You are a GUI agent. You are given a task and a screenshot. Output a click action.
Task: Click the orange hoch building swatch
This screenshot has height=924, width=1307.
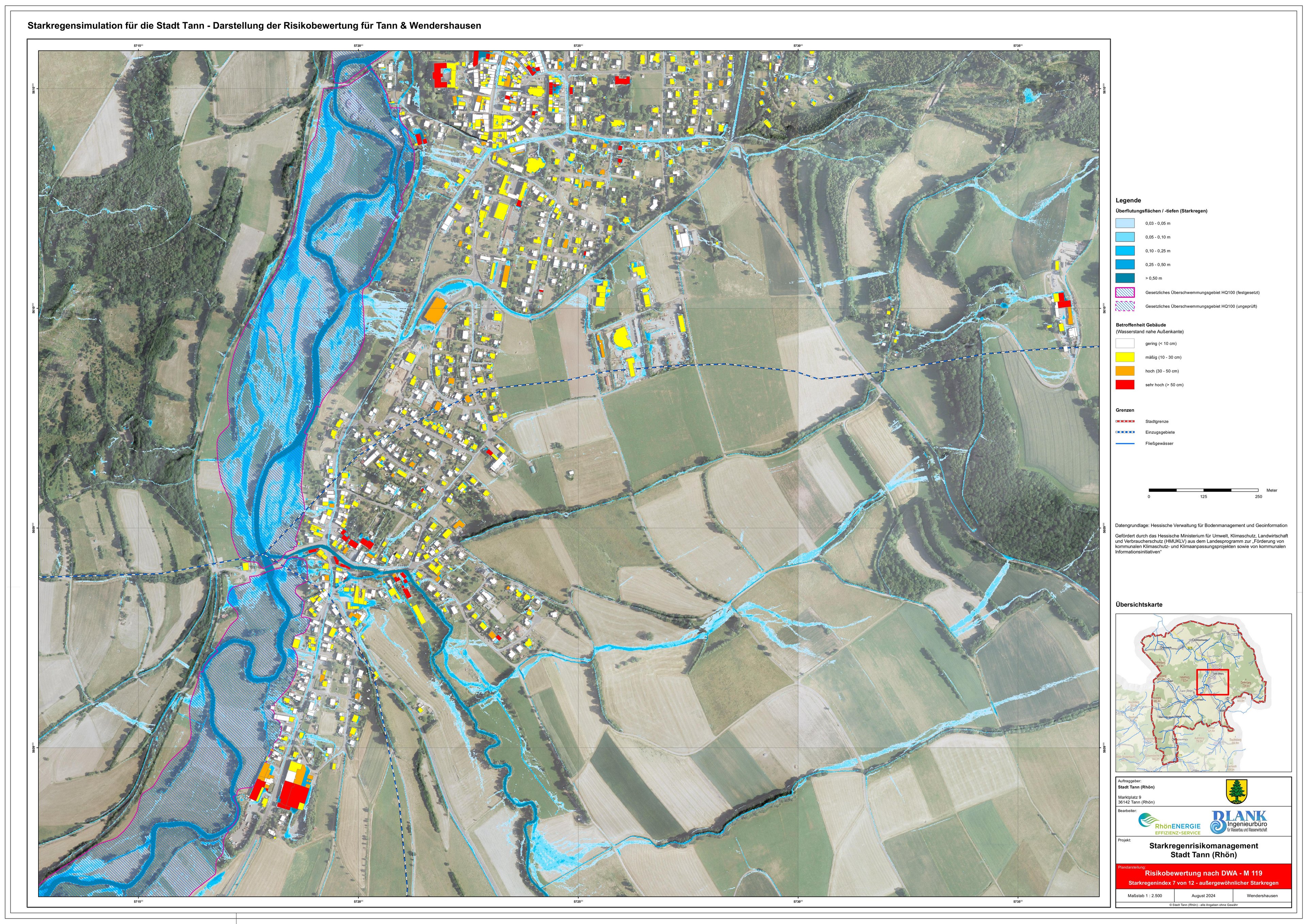[1125, 371]
